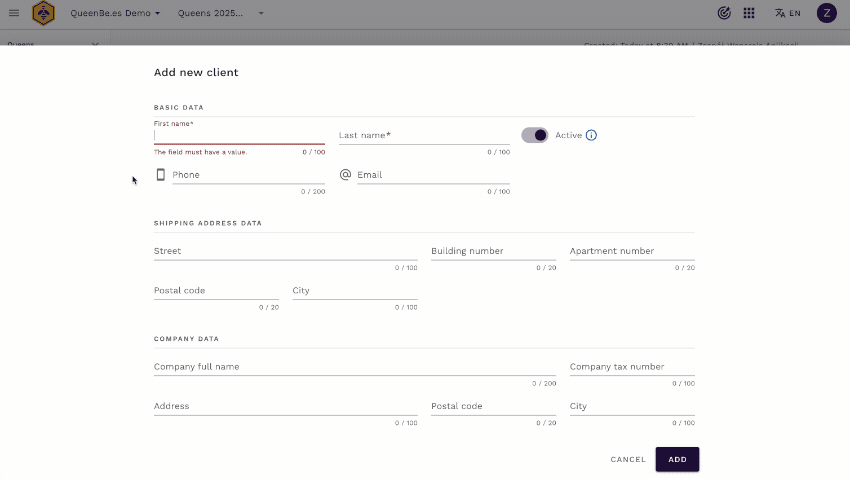850x479 pixels.
Task: Expand the QueenBe.es Demo dropdown
Action: (115, 13)
